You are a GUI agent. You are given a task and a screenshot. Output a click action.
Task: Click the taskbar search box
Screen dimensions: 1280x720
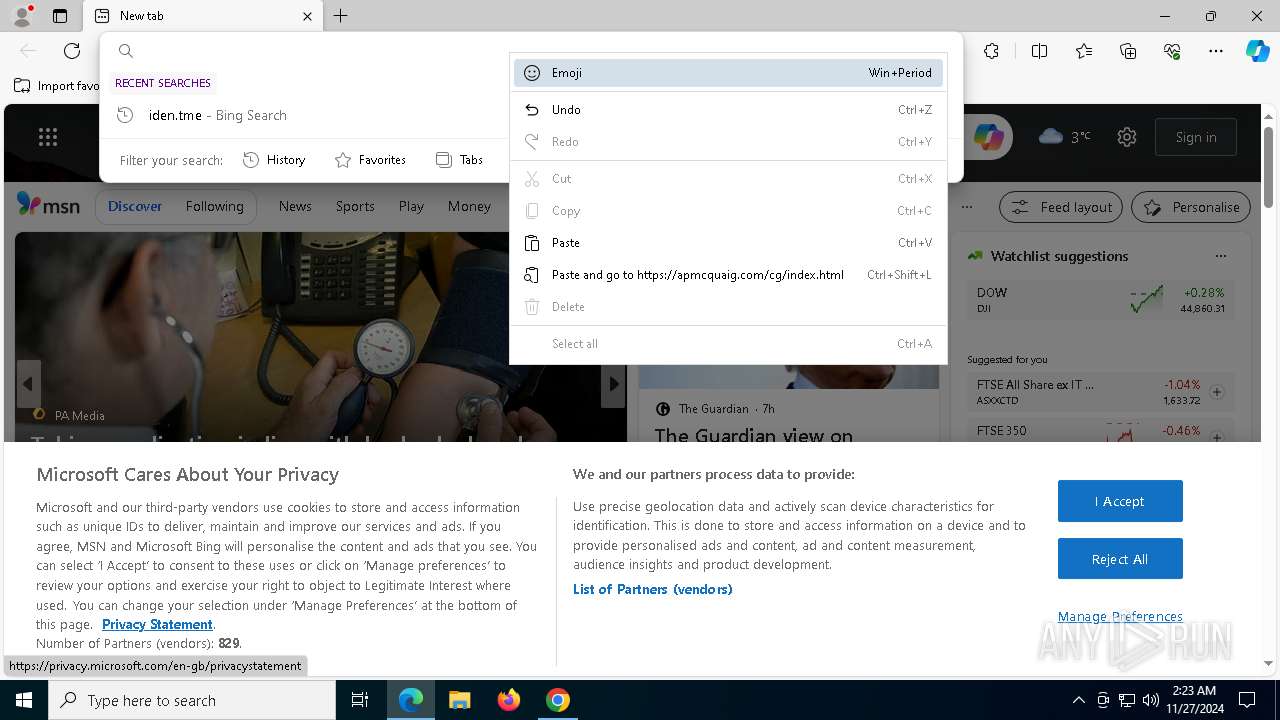tap(192, 700)
